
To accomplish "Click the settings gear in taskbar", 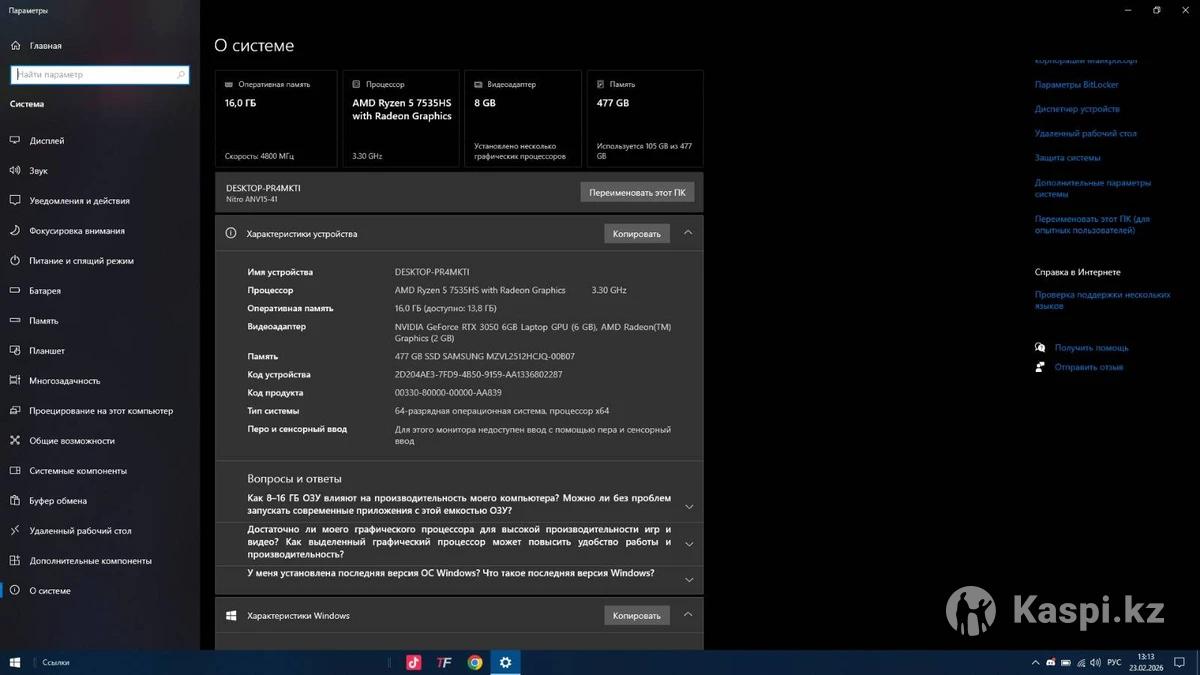I will (505, 662).
